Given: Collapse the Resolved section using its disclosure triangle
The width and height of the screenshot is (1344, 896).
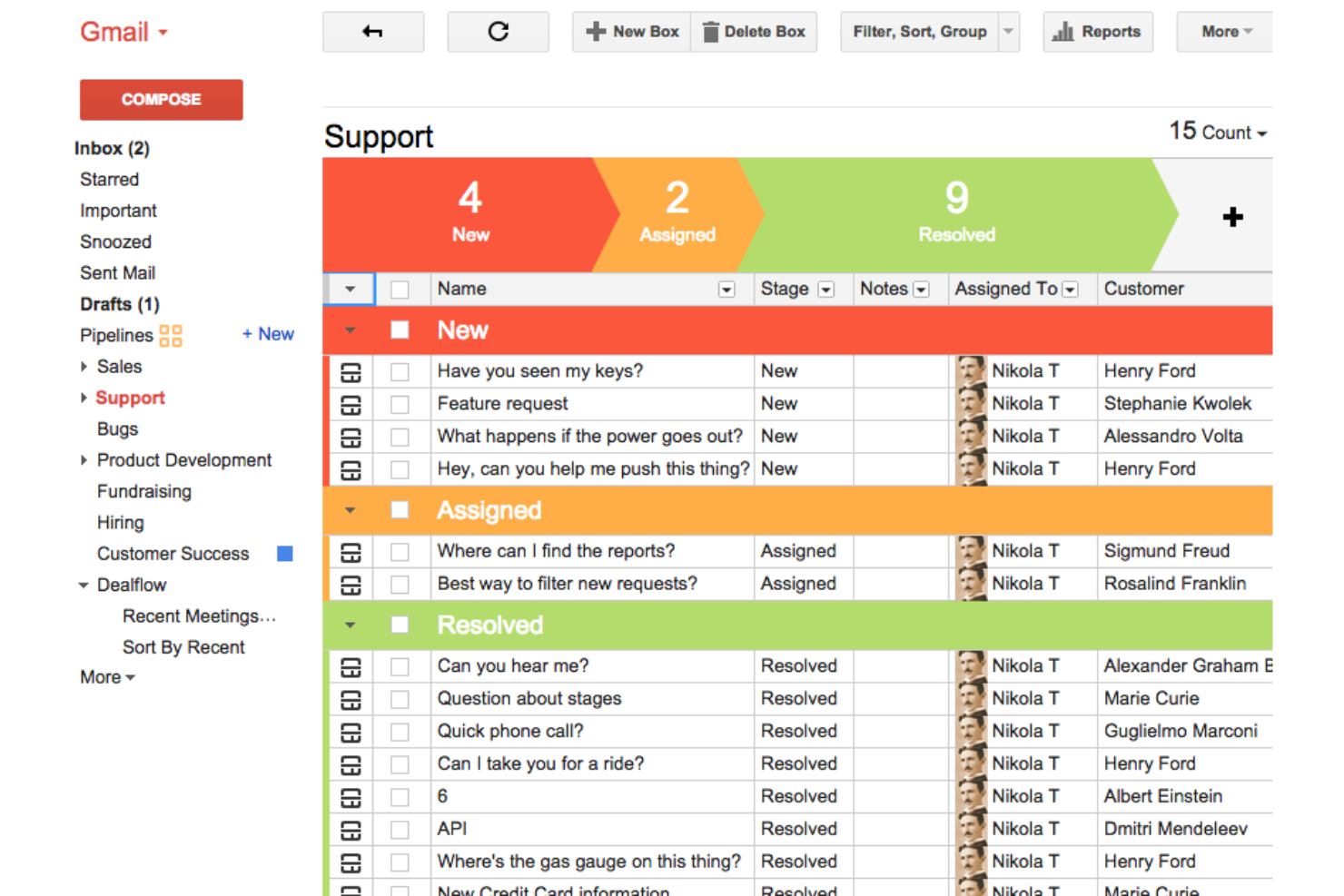Looking at the screenshot, I should (349, 625).
